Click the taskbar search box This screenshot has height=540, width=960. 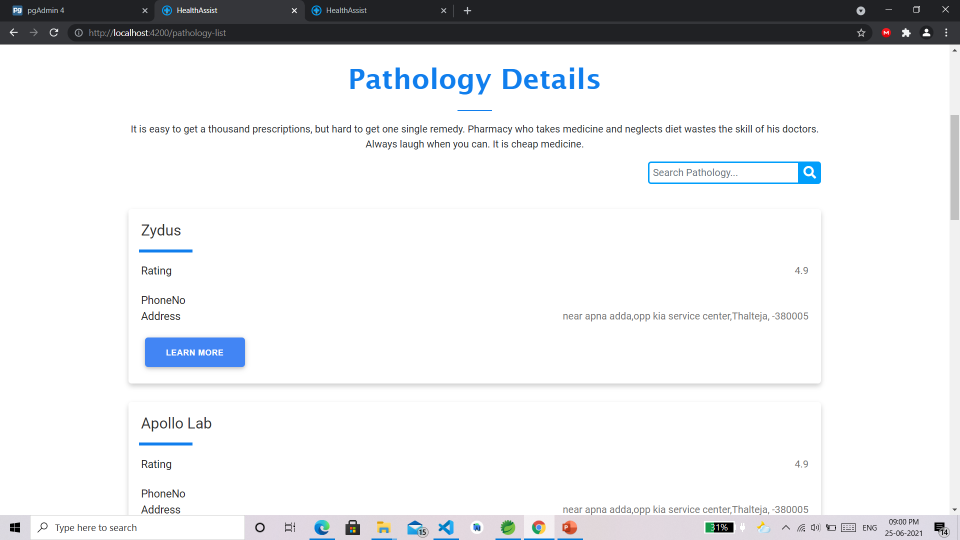click(138, 527)
